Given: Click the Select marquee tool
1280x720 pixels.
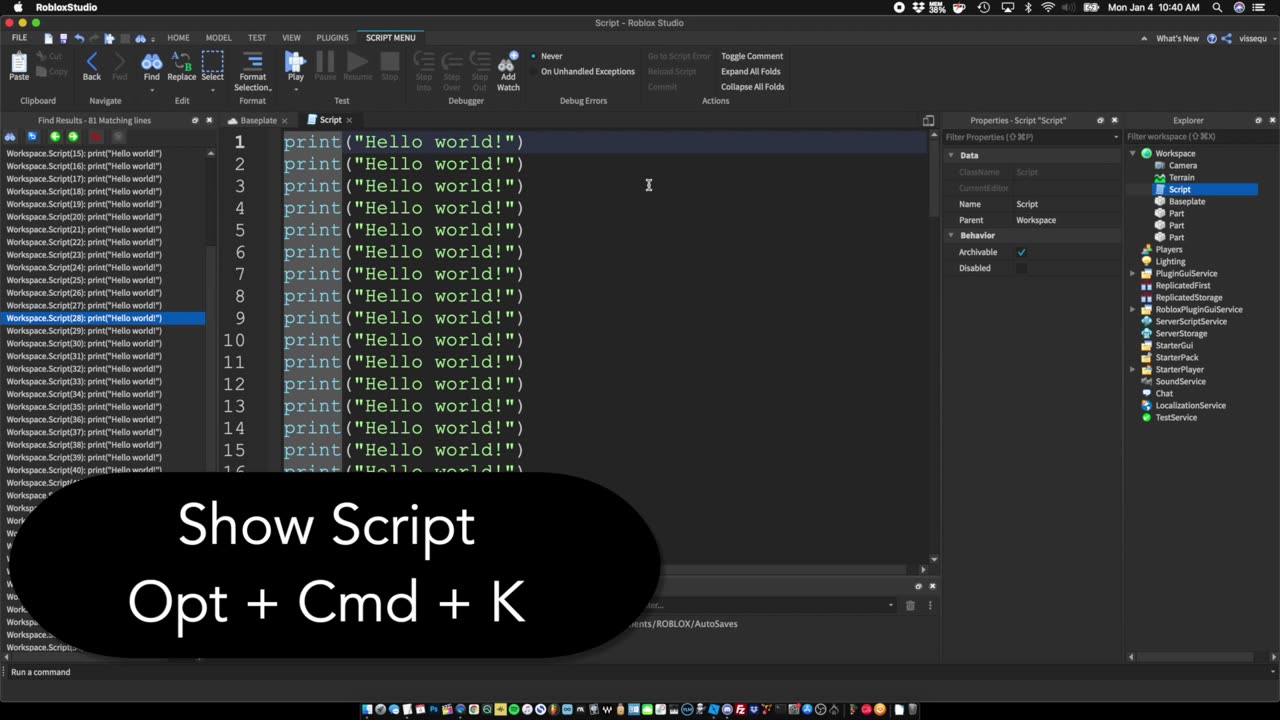Looking at the screenshot, I should point(212,66).
